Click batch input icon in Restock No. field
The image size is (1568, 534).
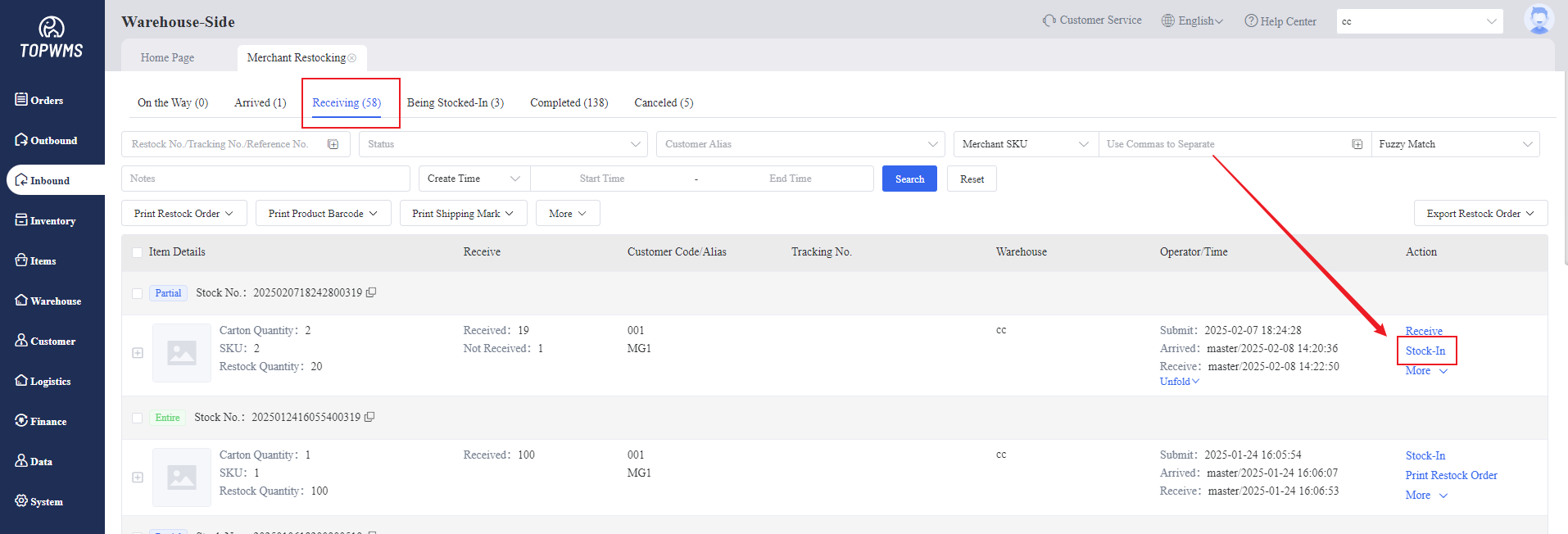(x=333, y=144)
